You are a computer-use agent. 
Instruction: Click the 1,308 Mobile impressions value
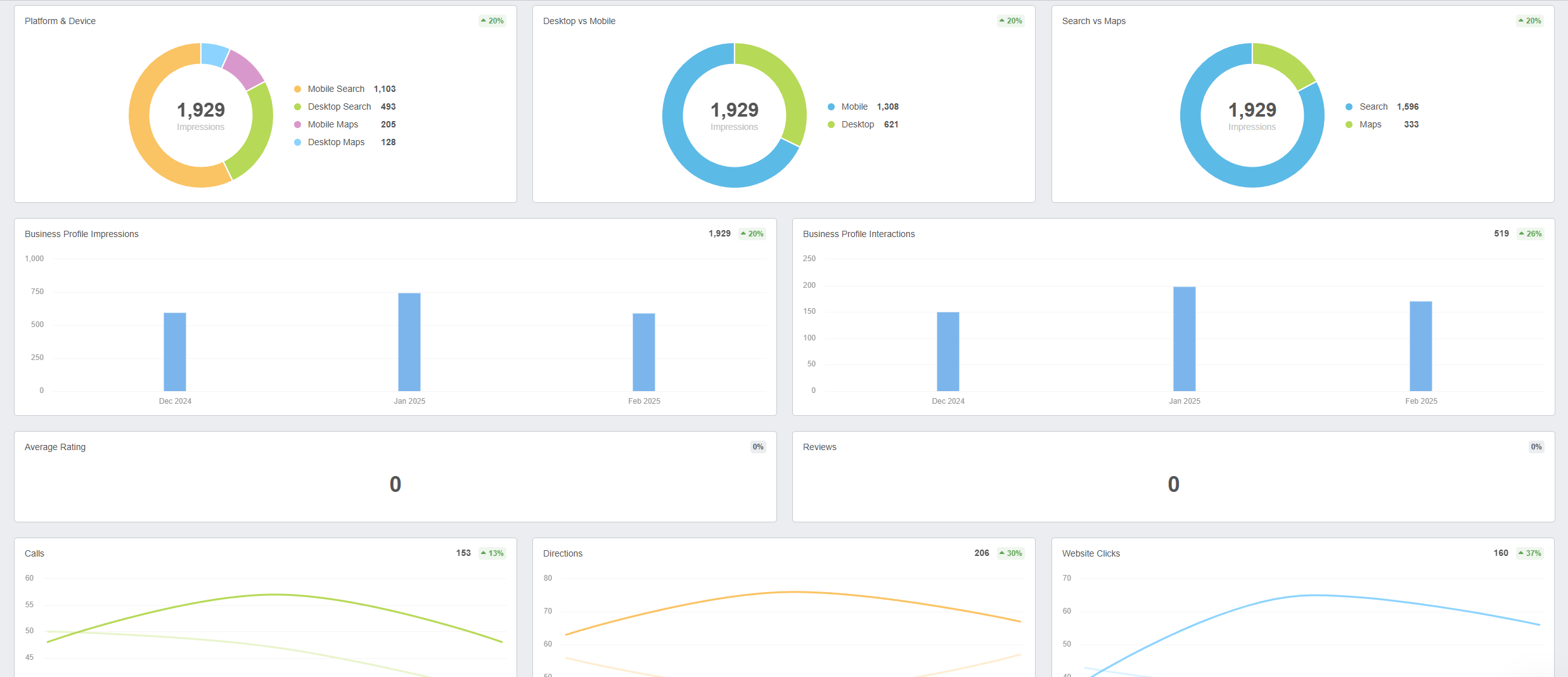tap(888, 107)
